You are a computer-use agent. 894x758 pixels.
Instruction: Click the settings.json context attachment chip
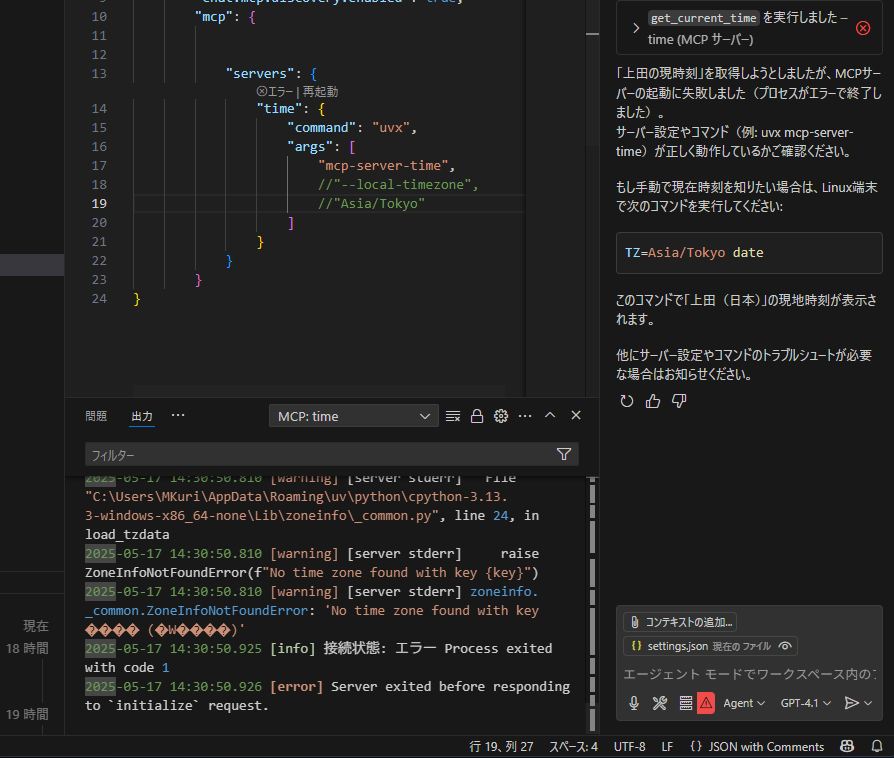pyautogui.click(x=710, y=646)
